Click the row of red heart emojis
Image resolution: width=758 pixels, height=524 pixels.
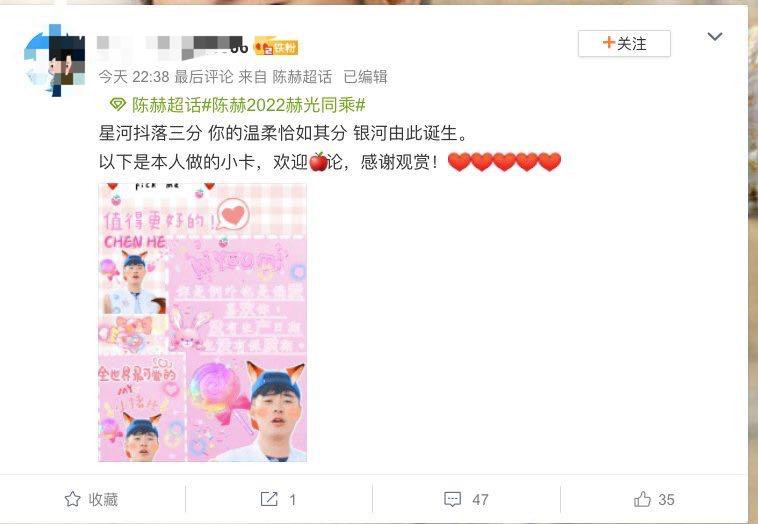coord(504,162)
